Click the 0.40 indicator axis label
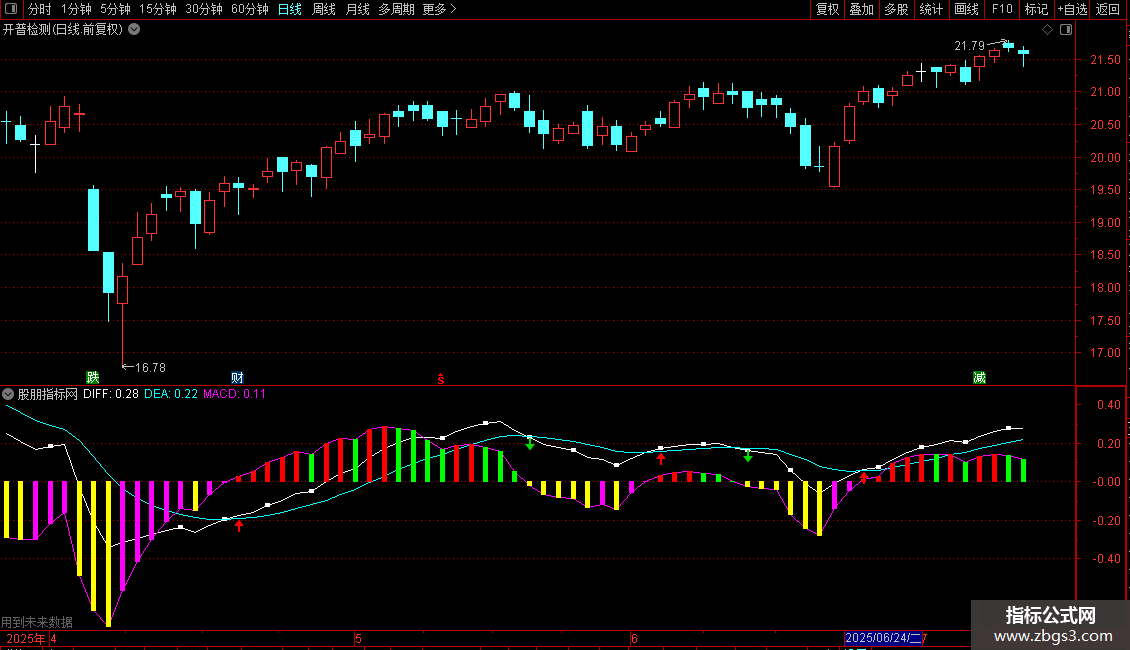Image resolution: width=1130 pixels, height=650 pixels. tap(1108, 405)
